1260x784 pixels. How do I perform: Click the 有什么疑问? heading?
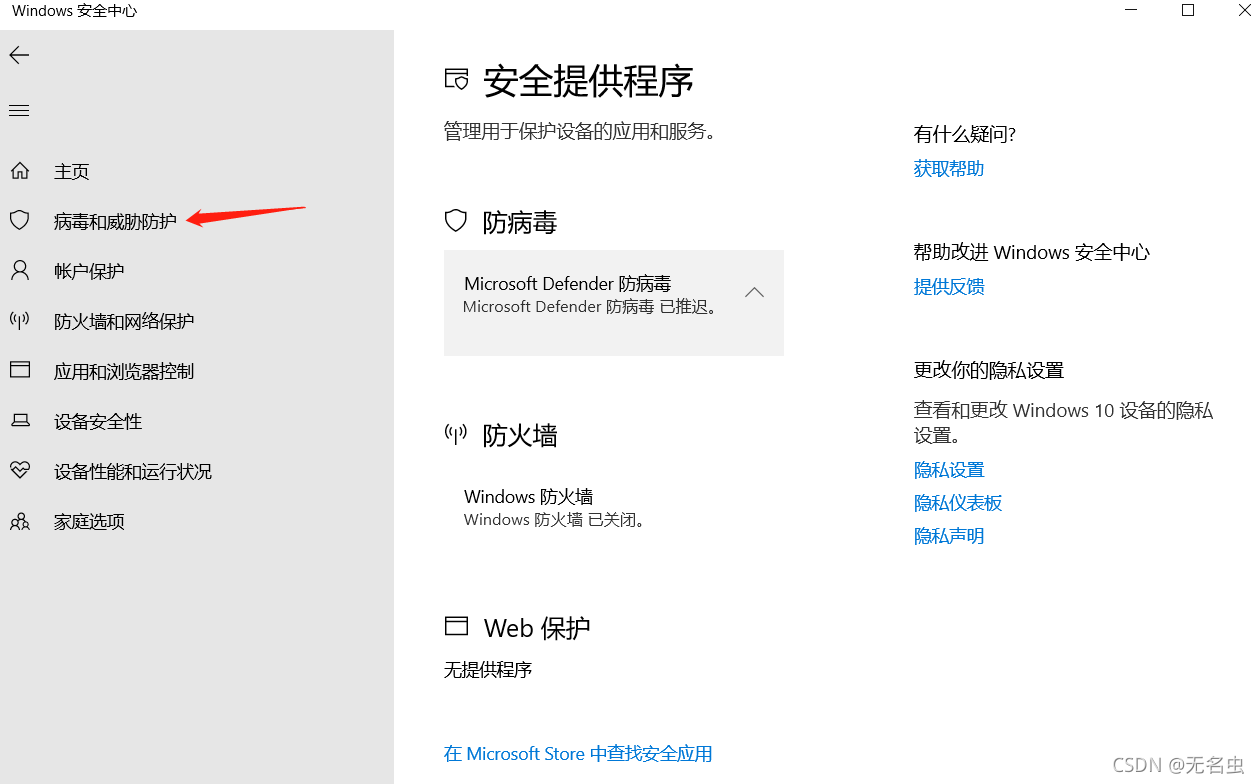coord(965,135)
